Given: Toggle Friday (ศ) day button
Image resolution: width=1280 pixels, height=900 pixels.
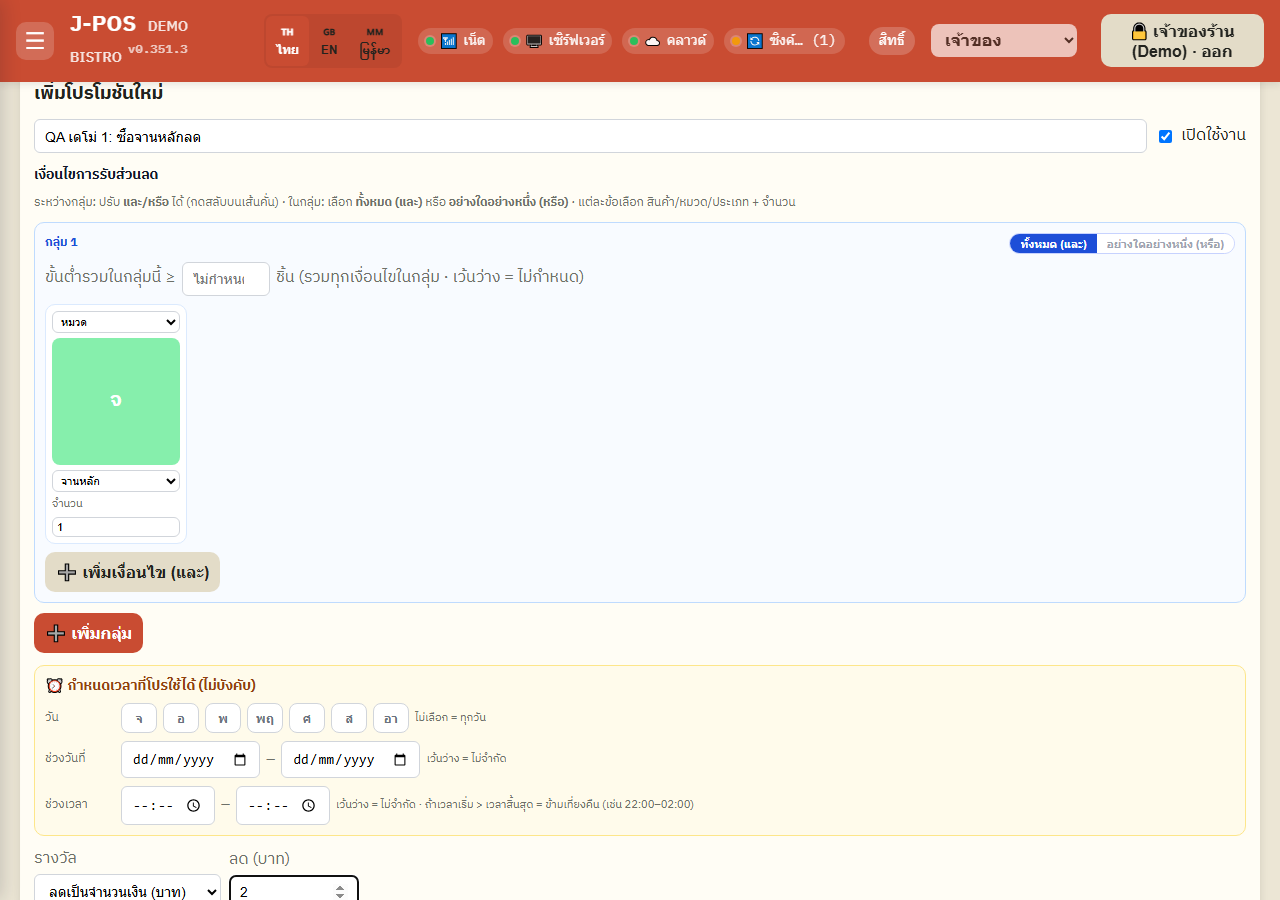Looking at the screenshot, I should 307,718.
